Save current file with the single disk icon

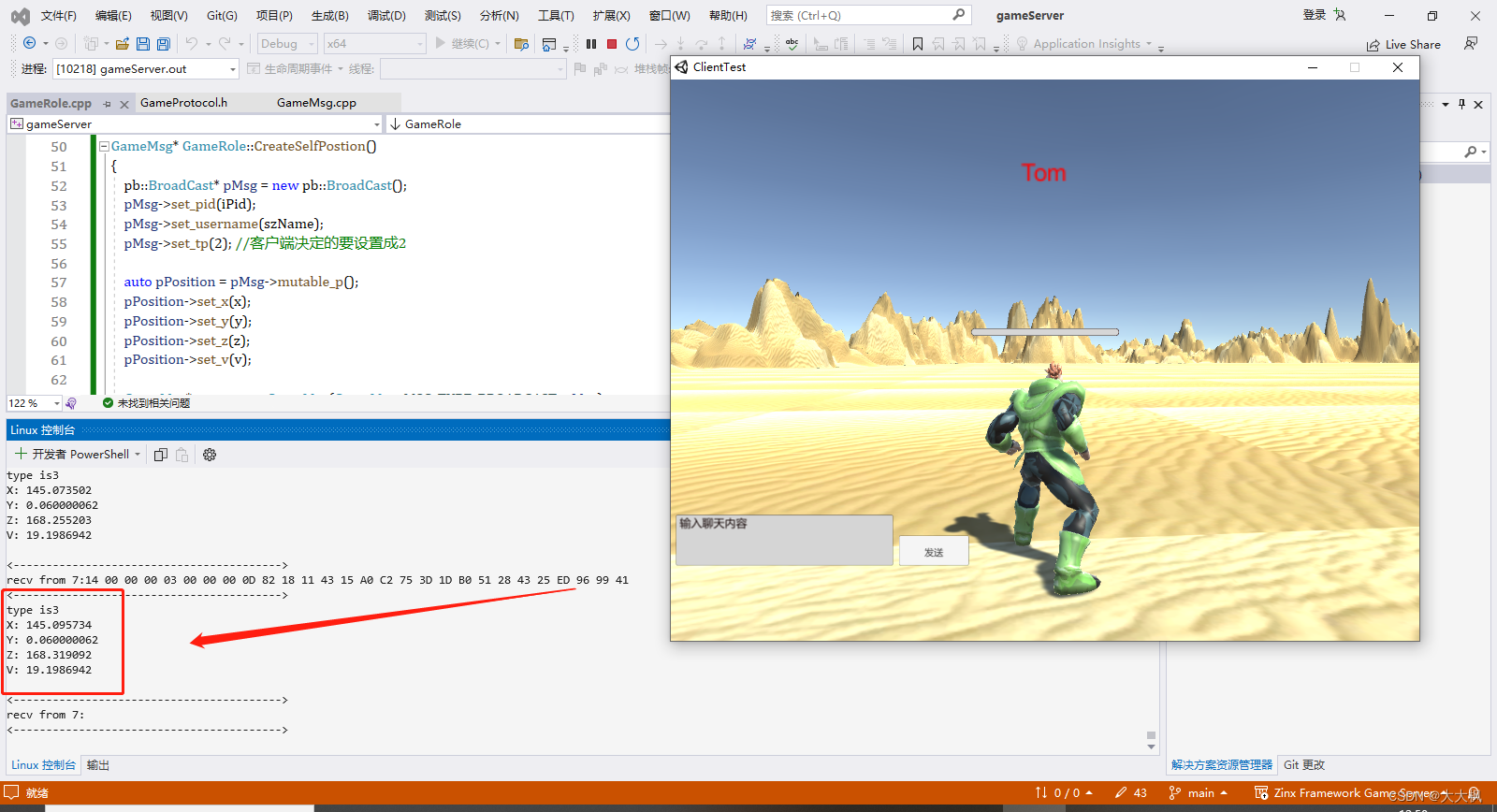[x=143, y=44]
